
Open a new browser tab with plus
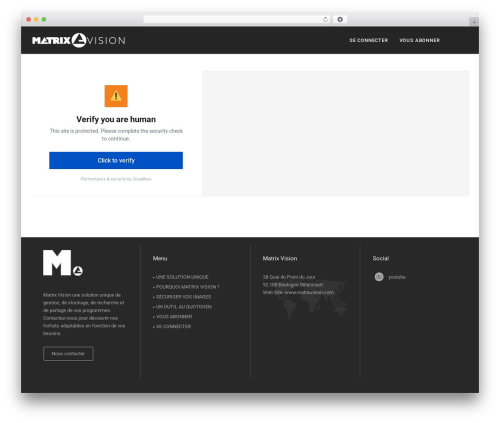(x=474, y=22)
